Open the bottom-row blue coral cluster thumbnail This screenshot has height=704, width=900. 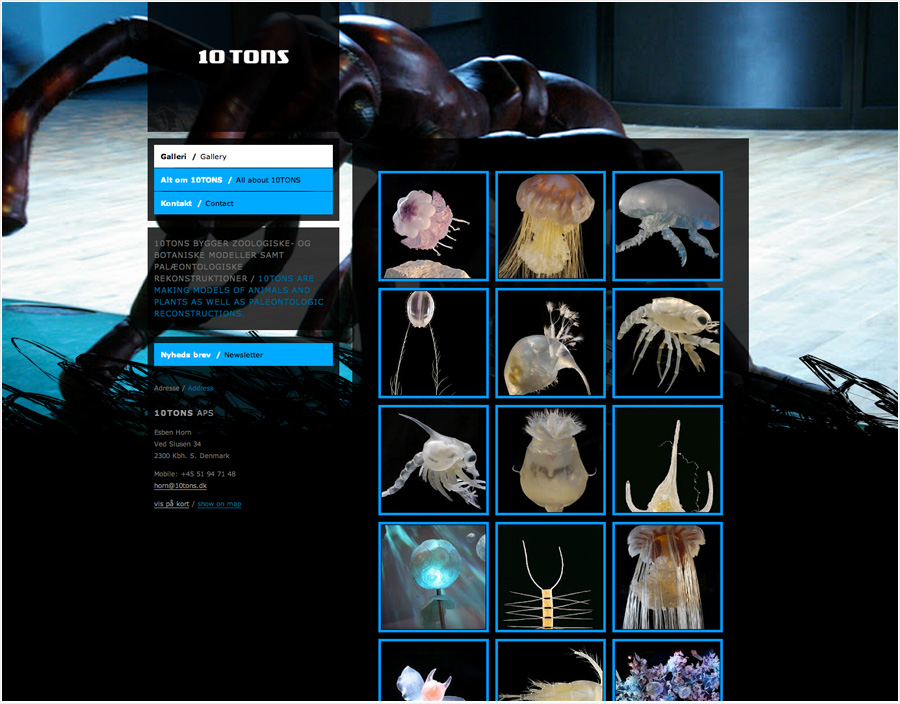(668, 671)
